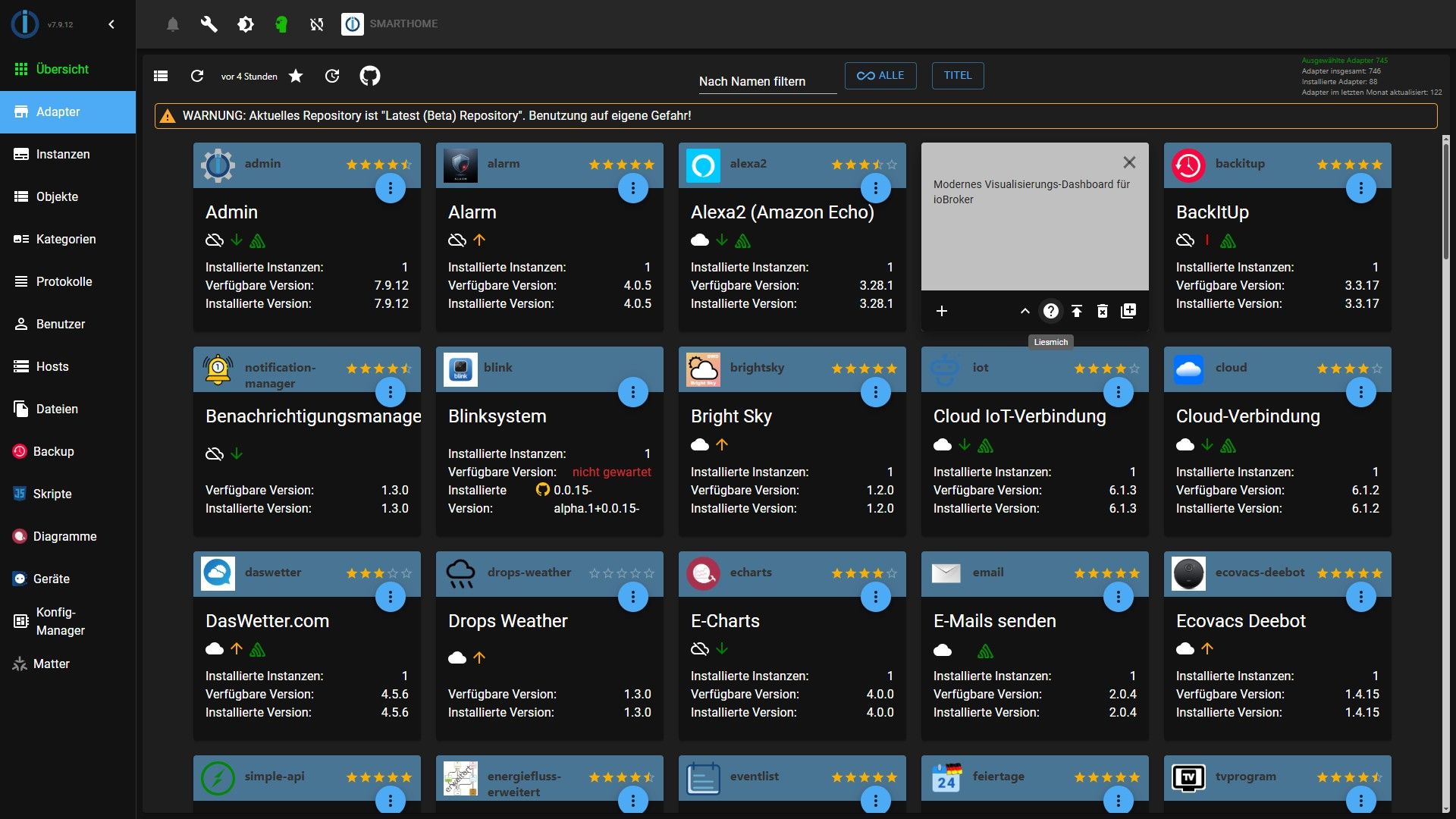Click the alarm adapter star rating
The height and width of the screenshot is (819, 1456).
(x=622, y=165)
